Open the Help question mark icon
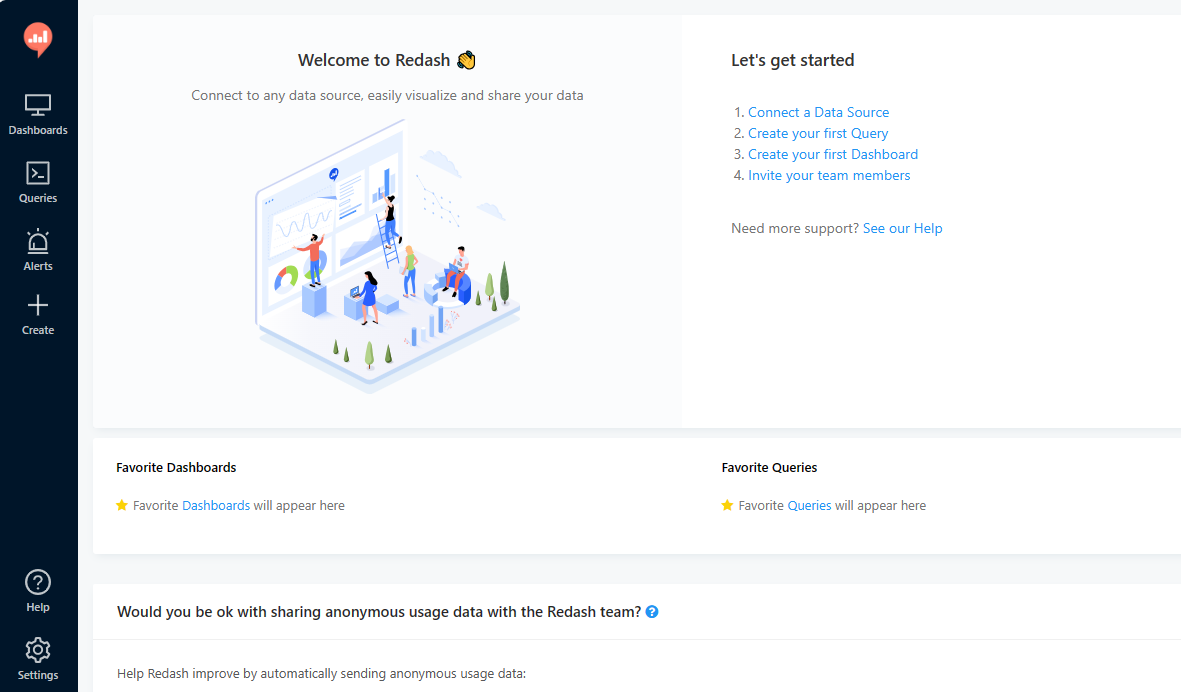 tap(38, 583)
